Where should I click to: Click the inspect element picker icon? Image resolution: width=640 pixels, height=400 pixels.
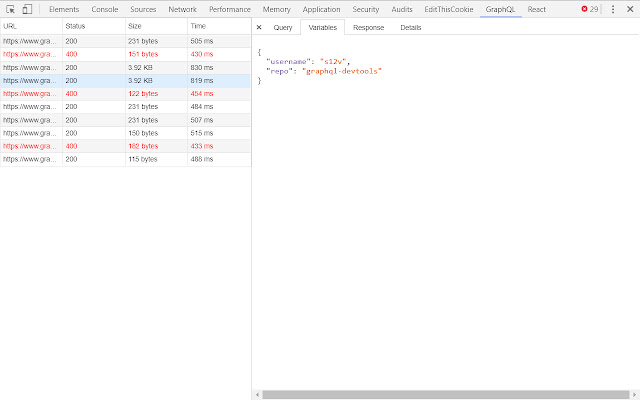coord(10,9)
